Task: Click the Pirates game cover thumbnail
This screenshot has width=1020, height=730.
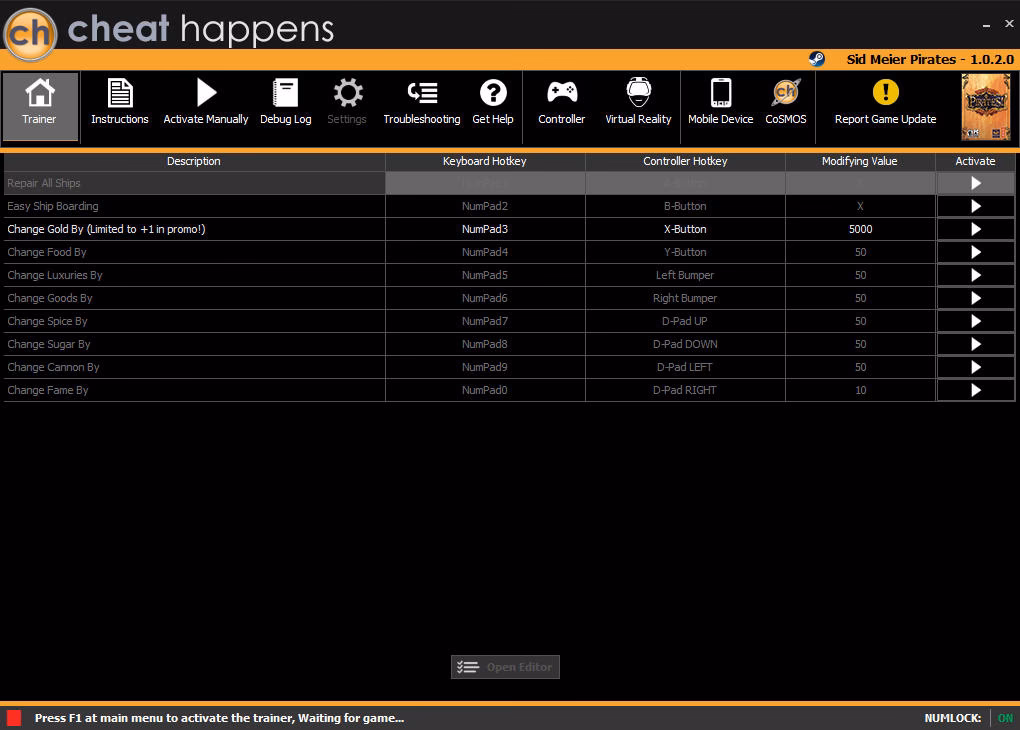Action: [x=986, y=107]
